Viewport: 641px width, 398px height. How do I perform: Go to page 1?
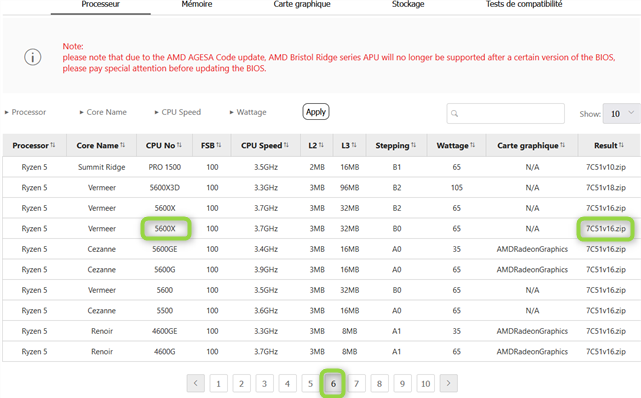pos(218,384)
